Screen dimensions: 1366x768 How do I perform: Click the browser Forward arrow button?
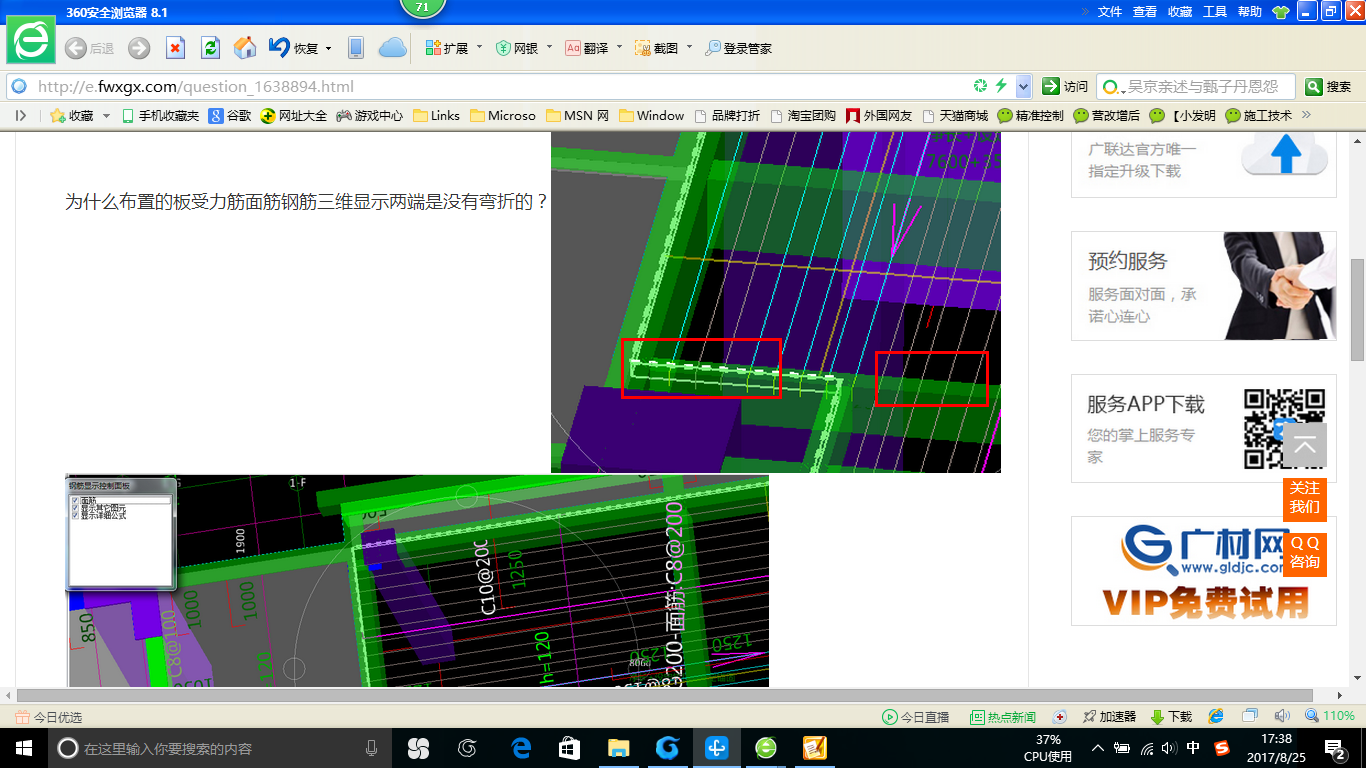pyautogui.click(x=139, y=48)
